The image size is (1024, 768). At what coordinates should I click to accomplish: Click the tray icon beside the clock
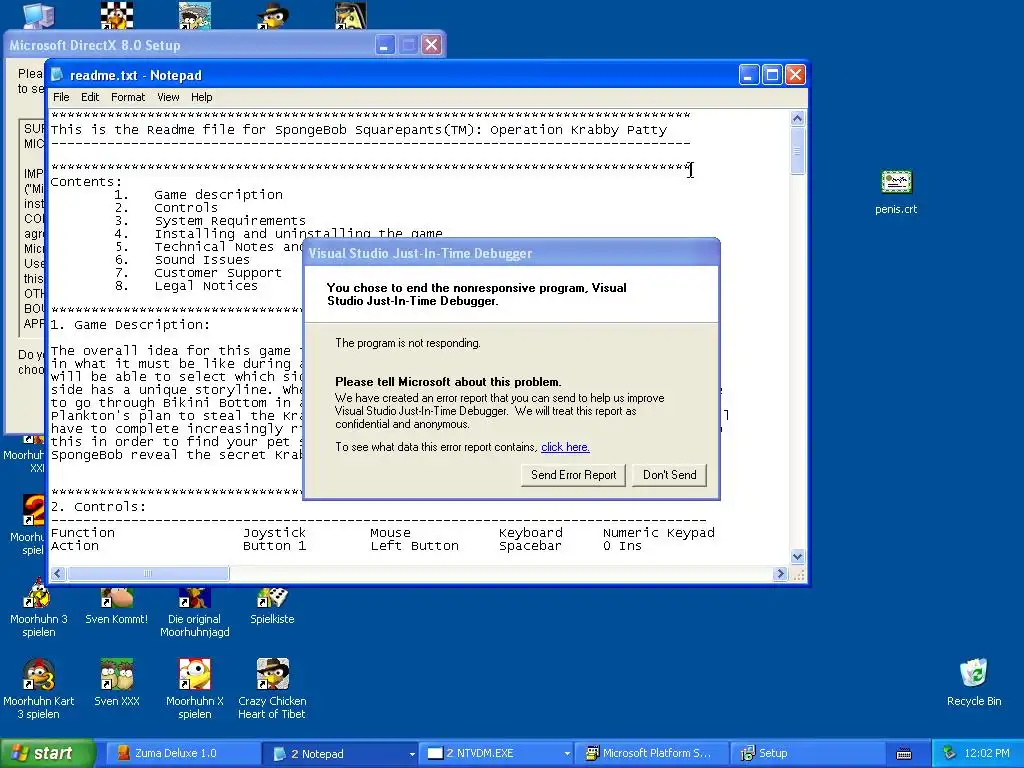[949, 753]
